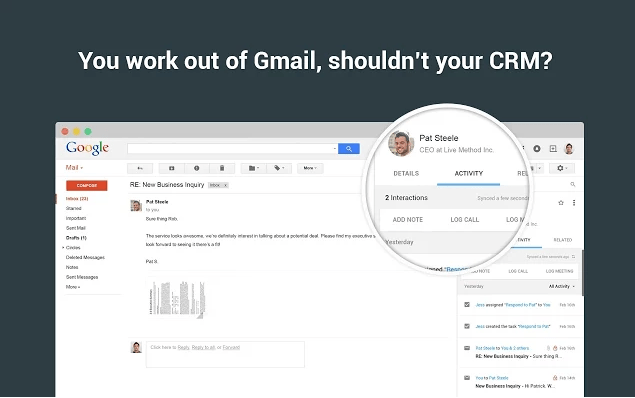Screen dimensions: 635x398
Task: Open the More actions dropdown
Action: click(x=310, y=168)
